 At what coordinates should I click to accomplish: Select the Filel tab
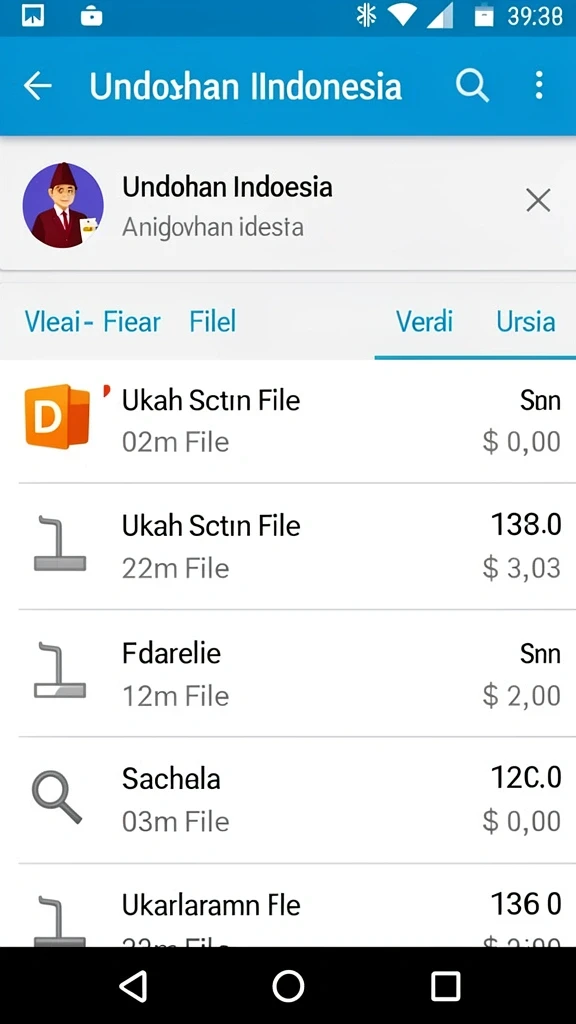[212, 322]
